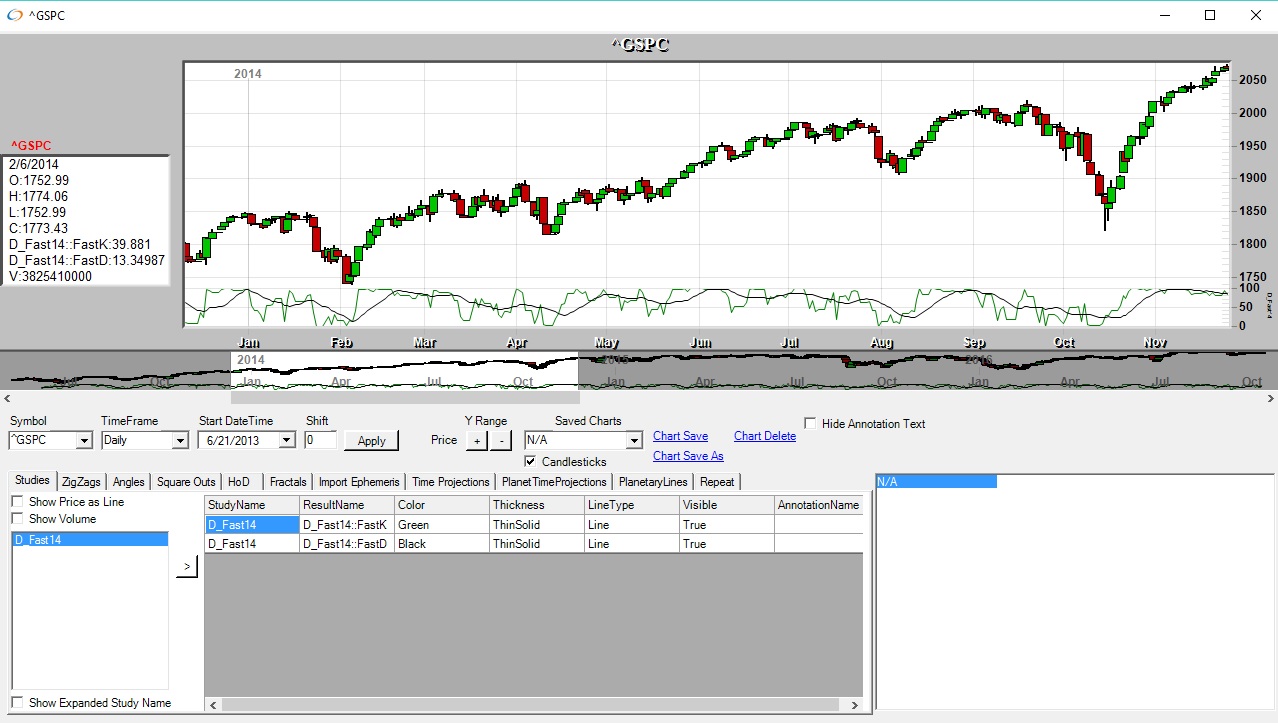Switch to the ZigZags tab
This screenshot has height=723, width=1278.
(x=81, y=482)
